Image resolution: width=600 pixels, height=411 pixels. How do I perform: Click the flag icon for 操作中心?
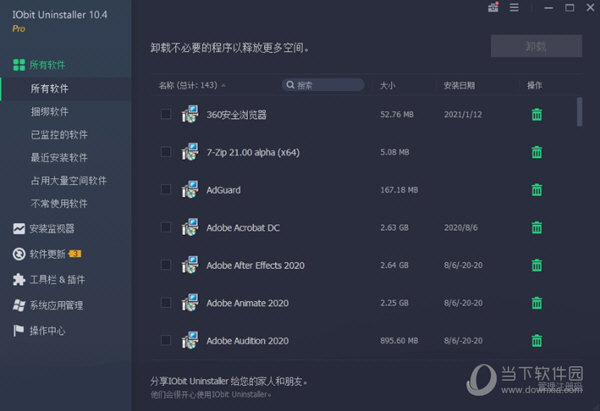[x=18, y=331]
